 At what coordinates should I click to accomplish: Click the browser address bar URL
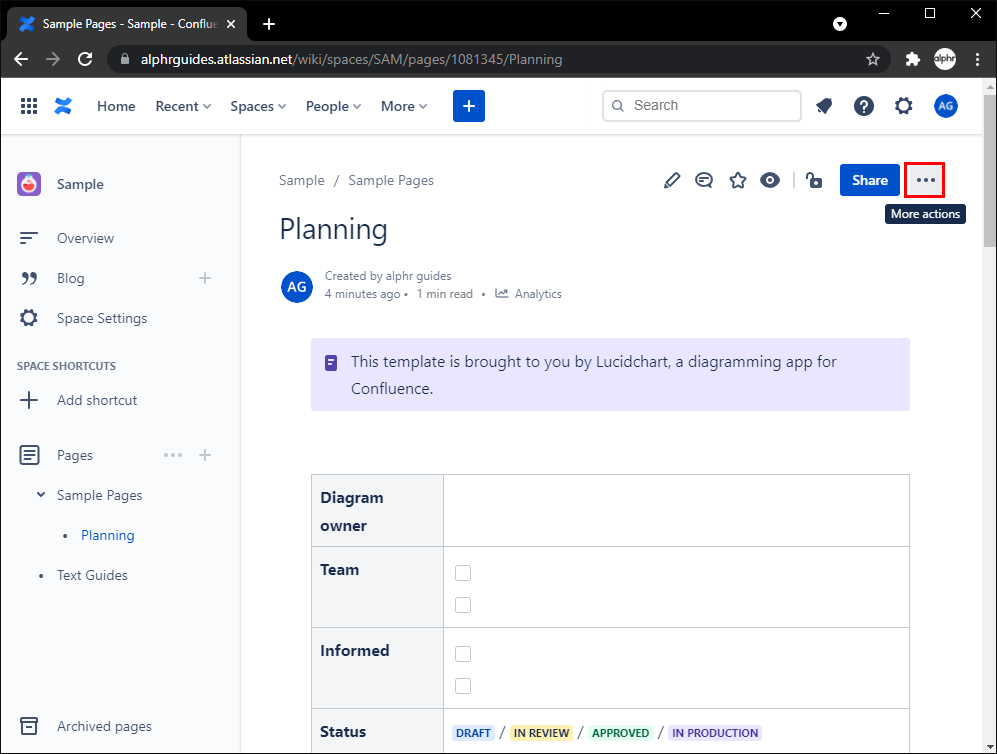(351, 59)
